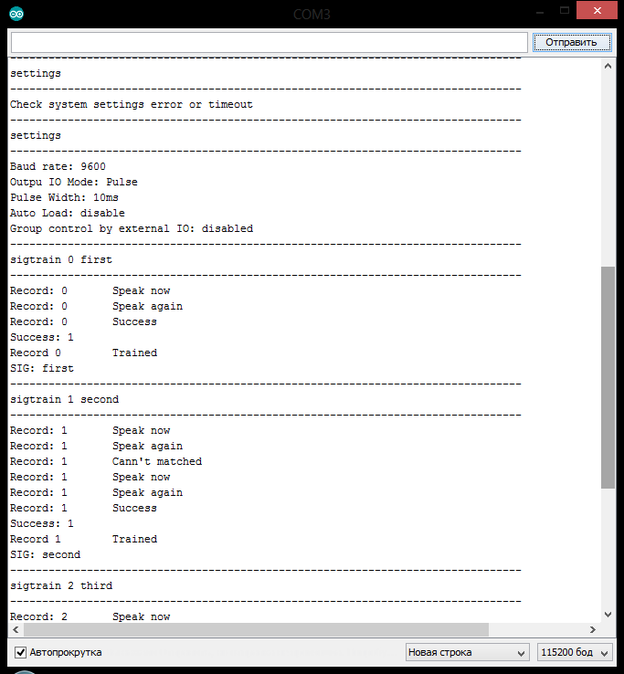This screenshot has height=674, width=624.
Task: Focus the serial command input field
Action: 269,43
